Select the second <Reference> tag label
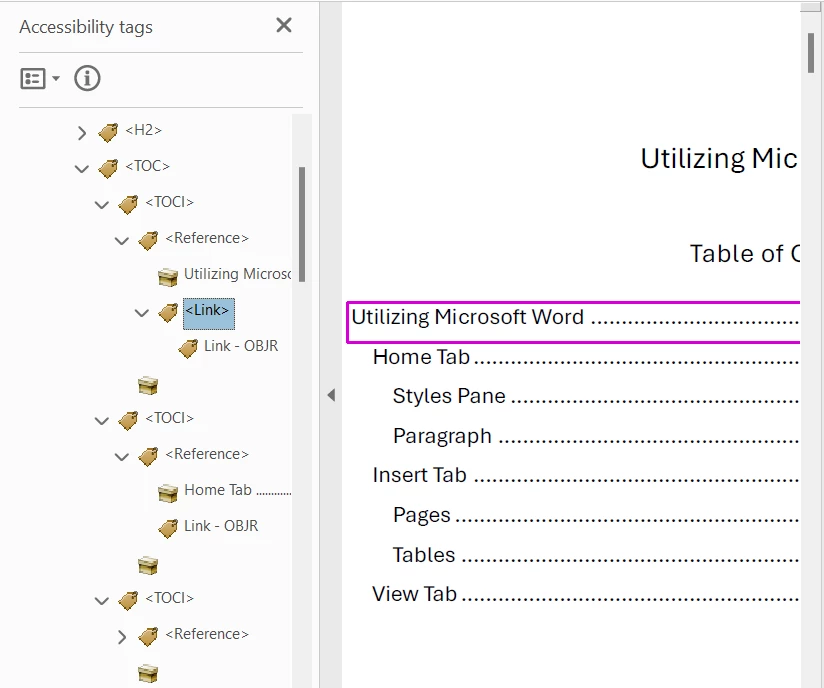Viewport: 824px width, 688px height. 207,454
